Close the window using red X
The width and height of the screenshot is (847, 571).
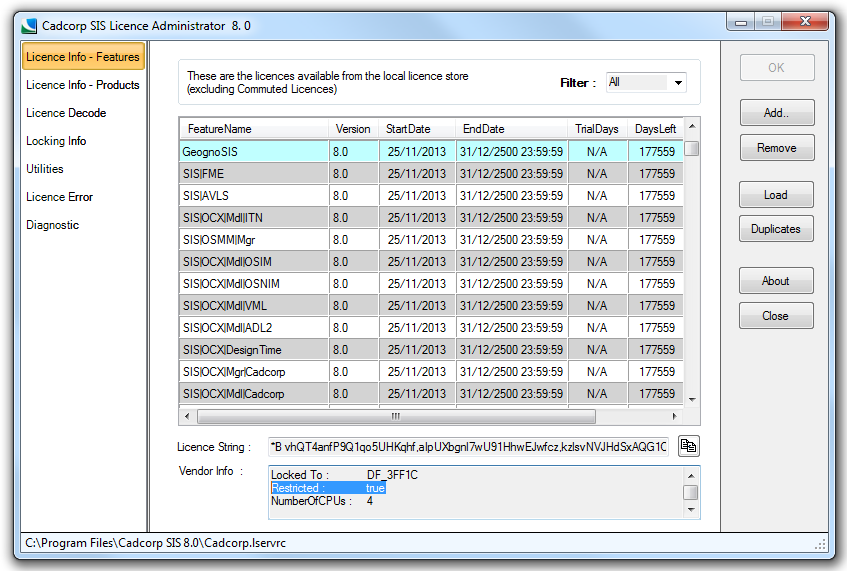tap(805, 22)
